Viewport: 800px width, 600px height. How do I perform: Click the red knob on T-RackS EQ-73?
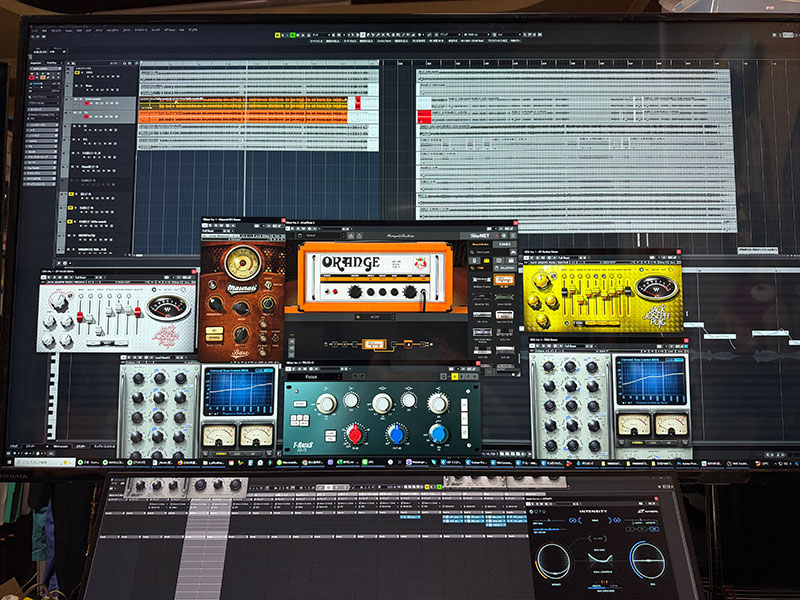pos(355,435)
